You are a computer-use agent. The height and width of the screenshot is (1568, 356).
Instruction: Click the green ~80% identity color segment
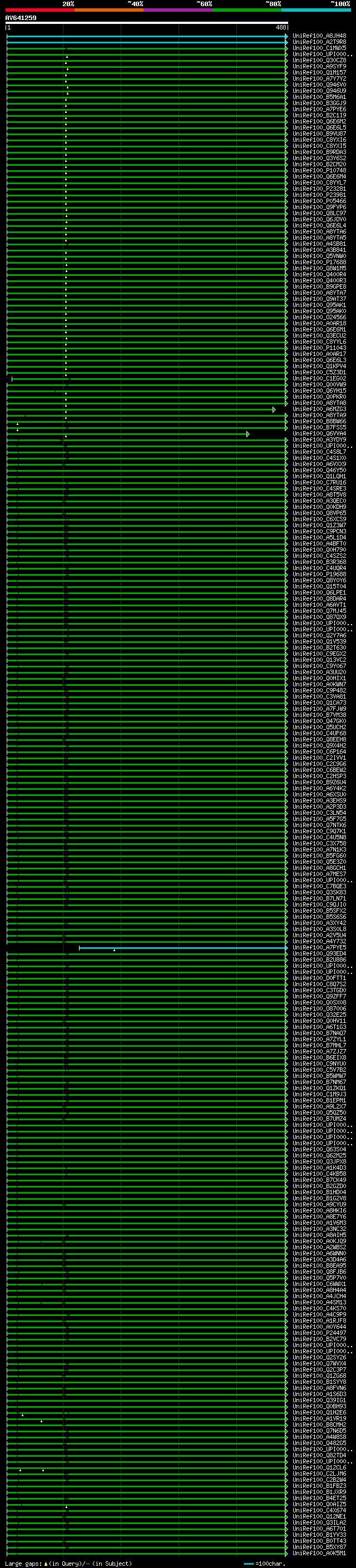pyautogui.click(x=247, y=10)
